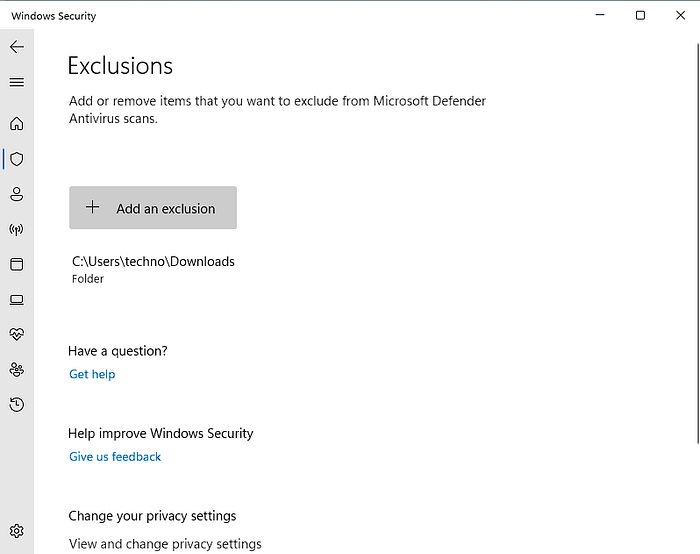Open the hamburger navigation menu
Viewport: 700px width, 554px height.
click(17, 82)
